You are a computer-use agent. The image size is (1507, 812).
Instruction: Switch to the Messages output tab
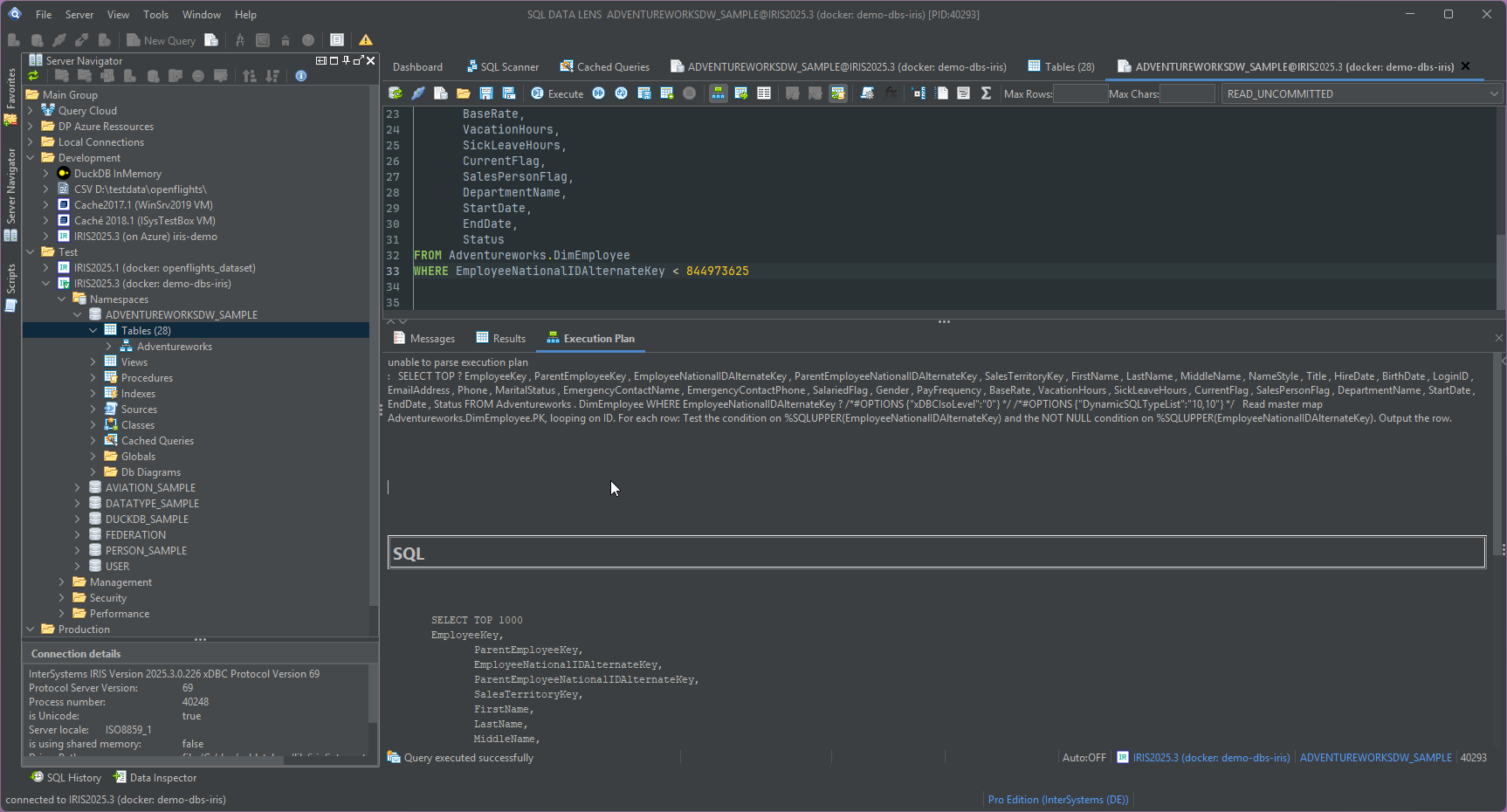point(424,339)
